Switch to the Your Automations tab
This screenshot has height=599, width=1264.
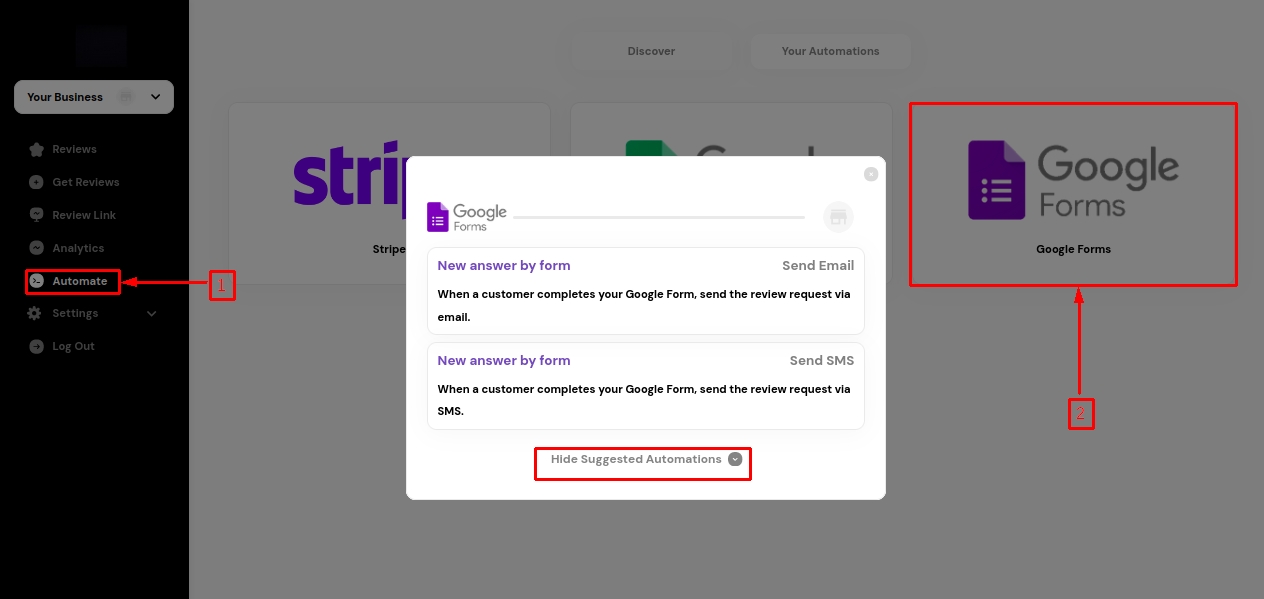(x=830, y=51)
